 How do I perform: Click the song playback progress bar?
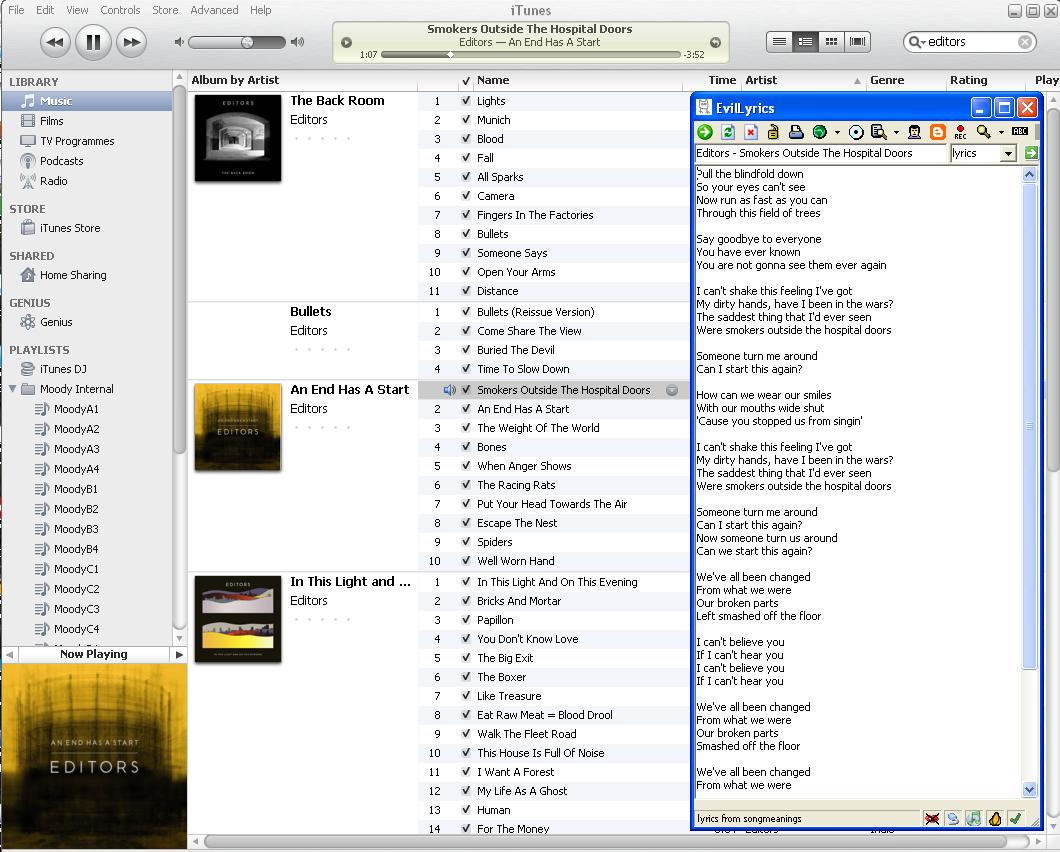coord(530,55)
